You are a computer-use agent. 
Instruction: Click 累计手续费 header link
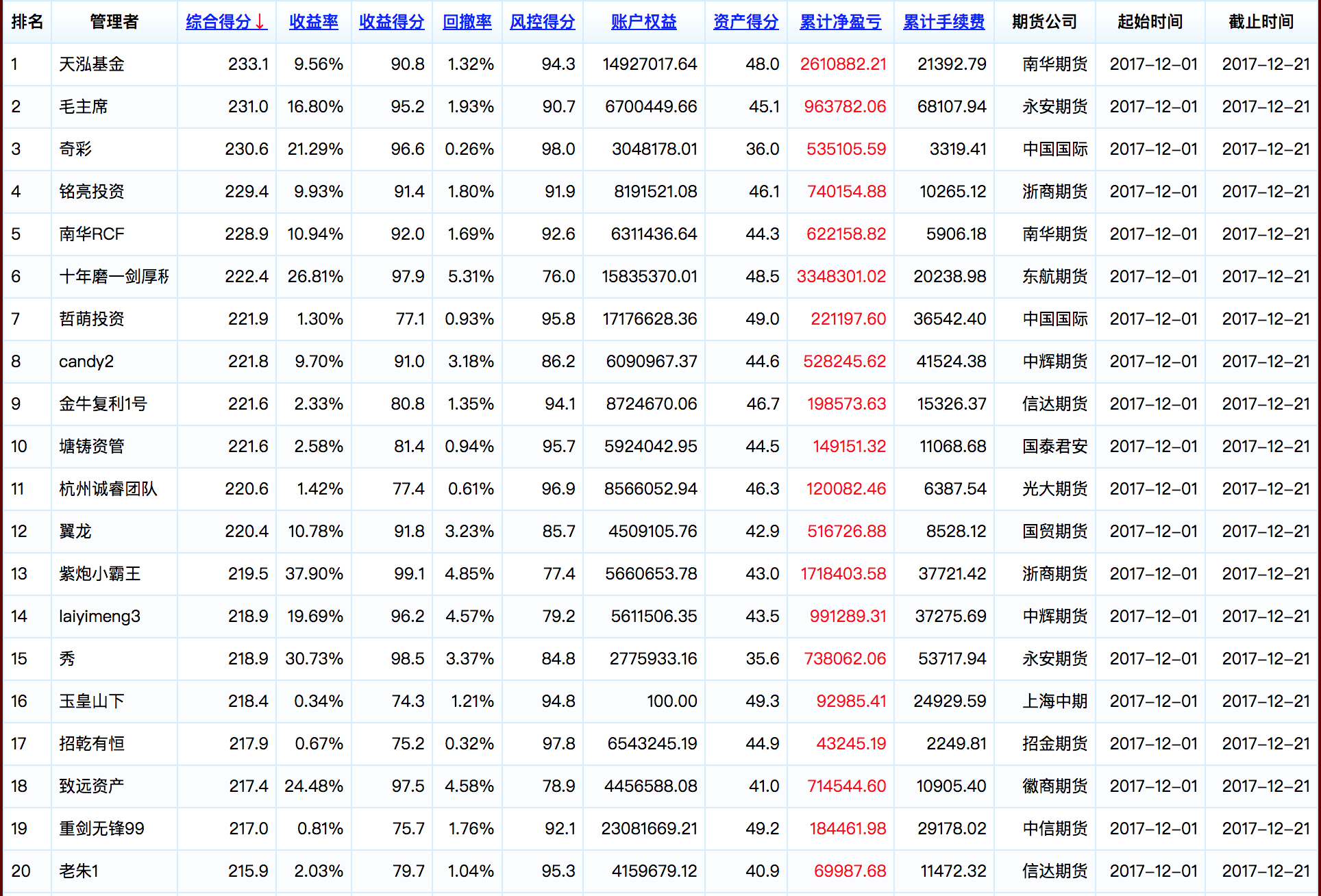tap(944, 22)
